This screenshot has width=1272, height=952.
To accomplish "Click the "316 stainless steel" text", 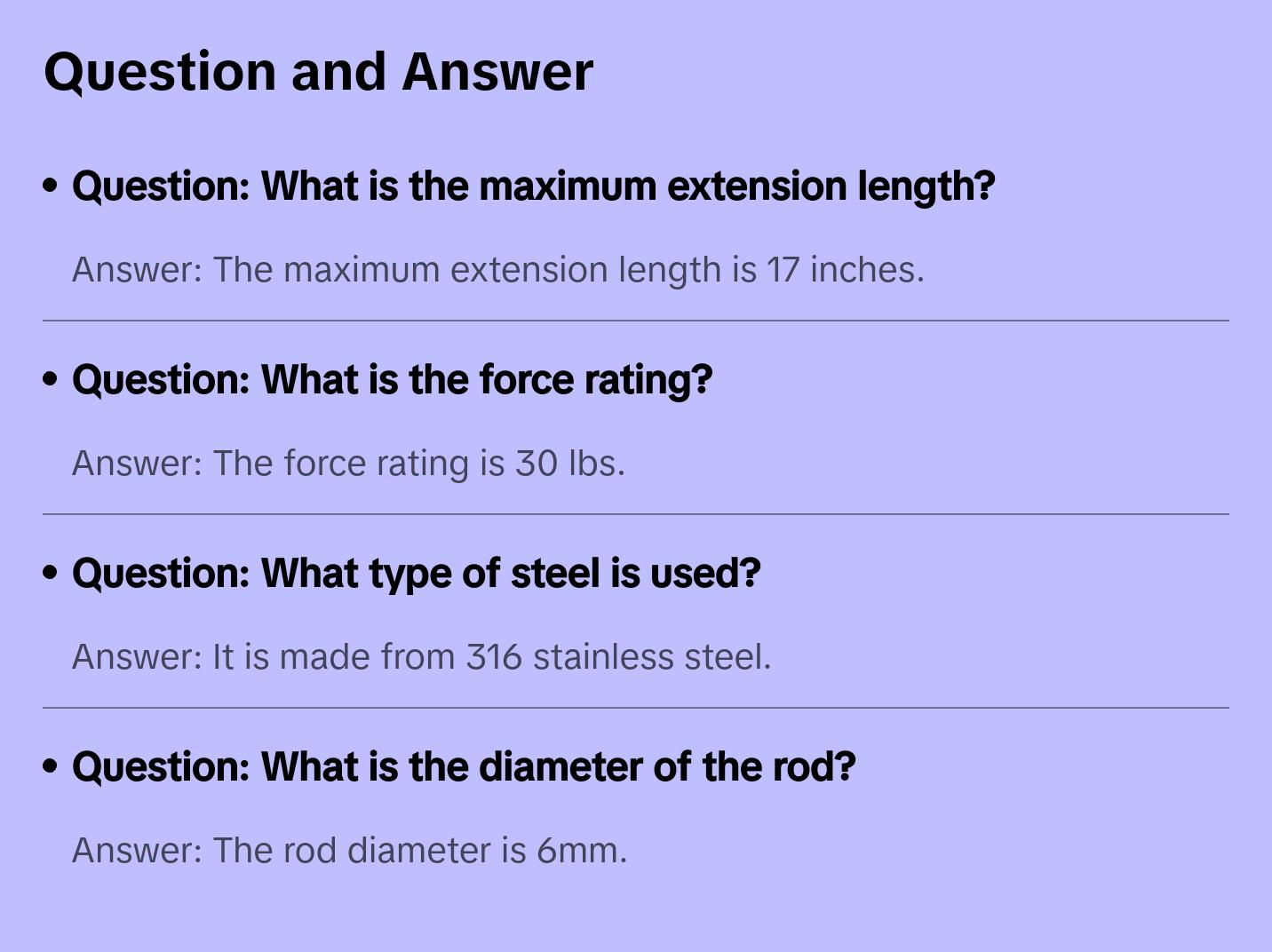I will click(616, 657).
